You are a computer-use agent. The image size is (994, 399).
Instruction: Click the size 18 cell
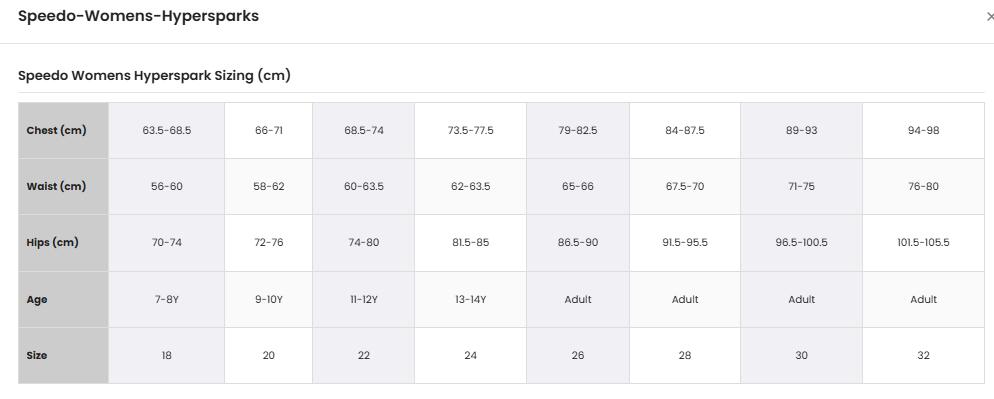(x=167, y=355)
